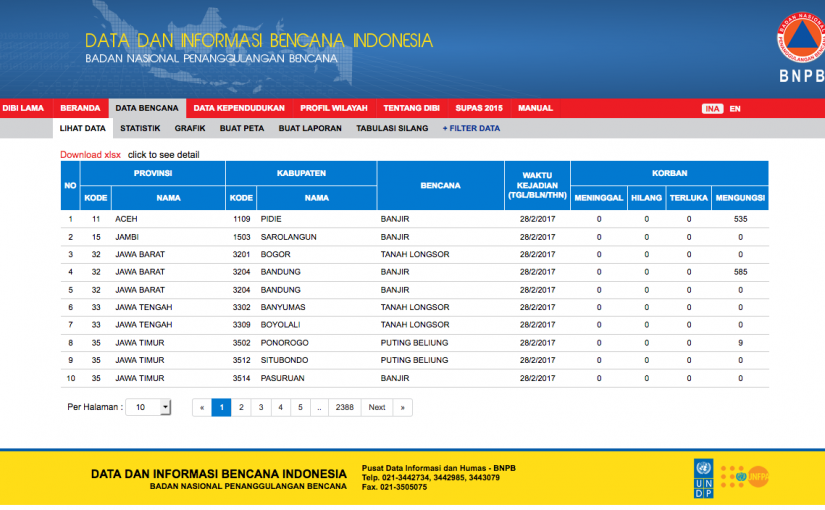This screenshot has width=825, height=510.
Task: Go to page 3 in pagination
Action: (261, 407)
